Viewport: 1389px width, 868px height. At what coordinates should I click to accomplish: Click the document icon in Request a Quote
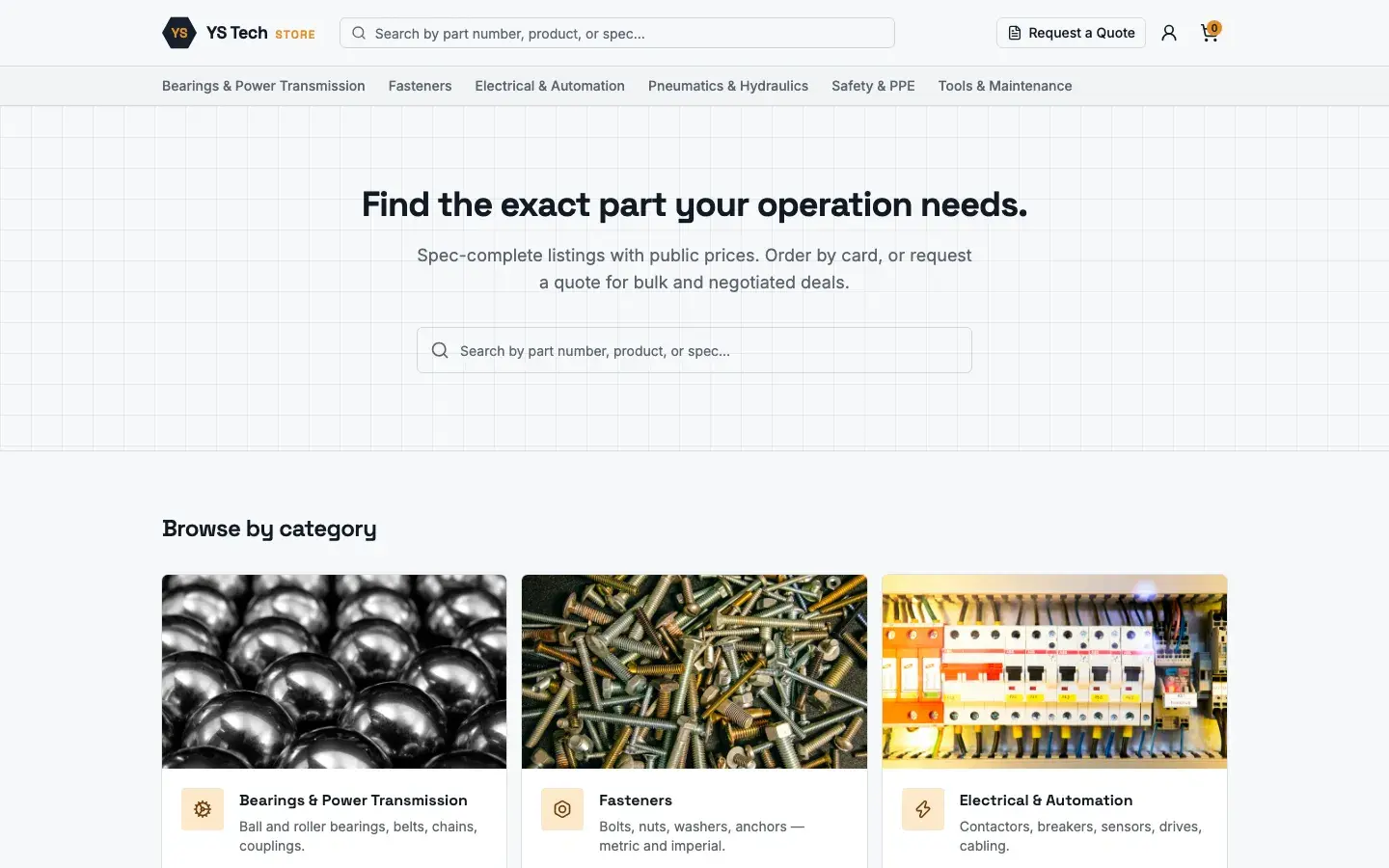pyautogui.click(x=1015, y=33)
